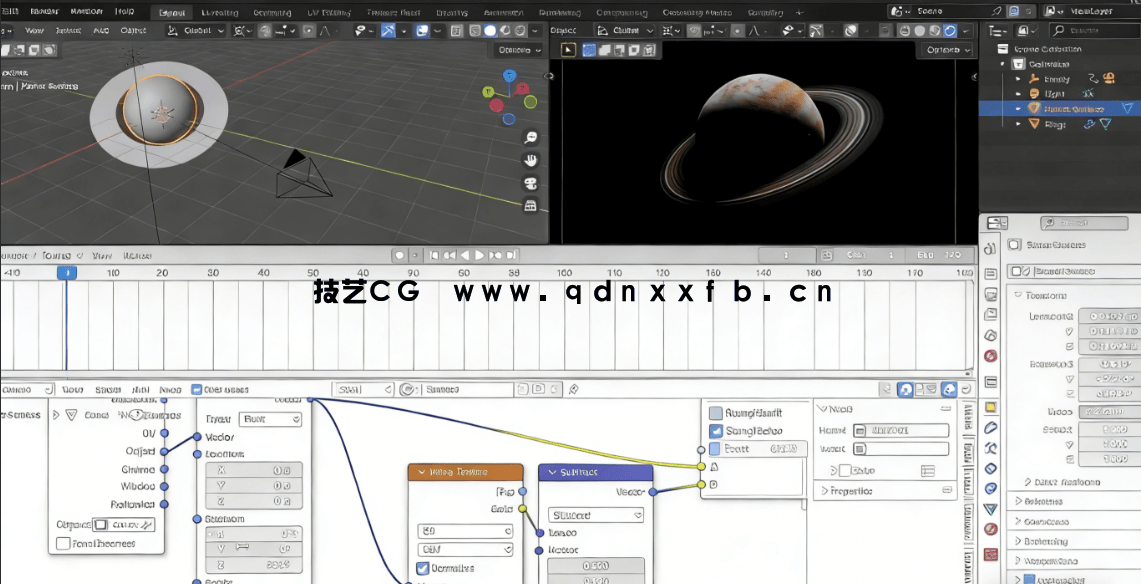Open the fBM dropdown on the Noise Texture node
Screen dimensions: 1141x584
[465, 548]
